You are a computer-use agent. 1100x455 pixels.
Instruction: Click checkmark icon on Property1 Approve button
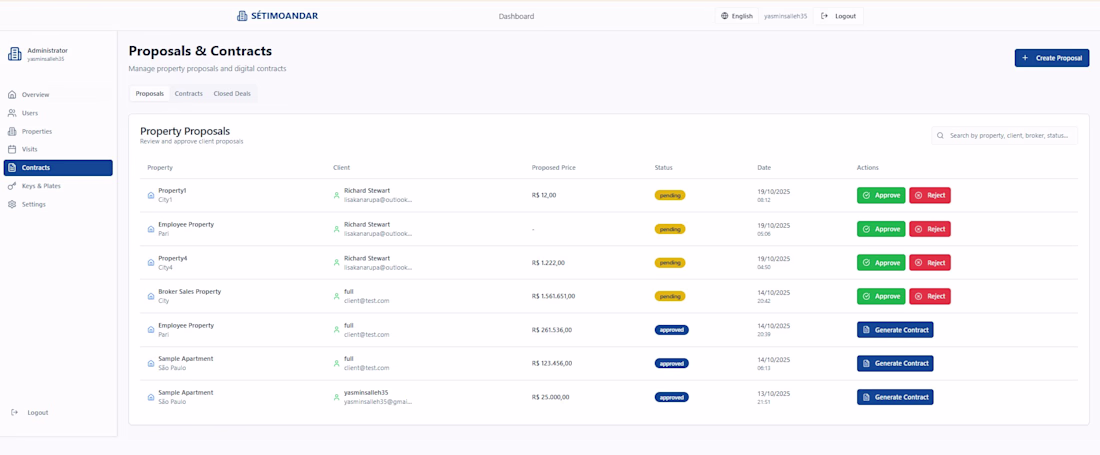click(x=866, y=196)
